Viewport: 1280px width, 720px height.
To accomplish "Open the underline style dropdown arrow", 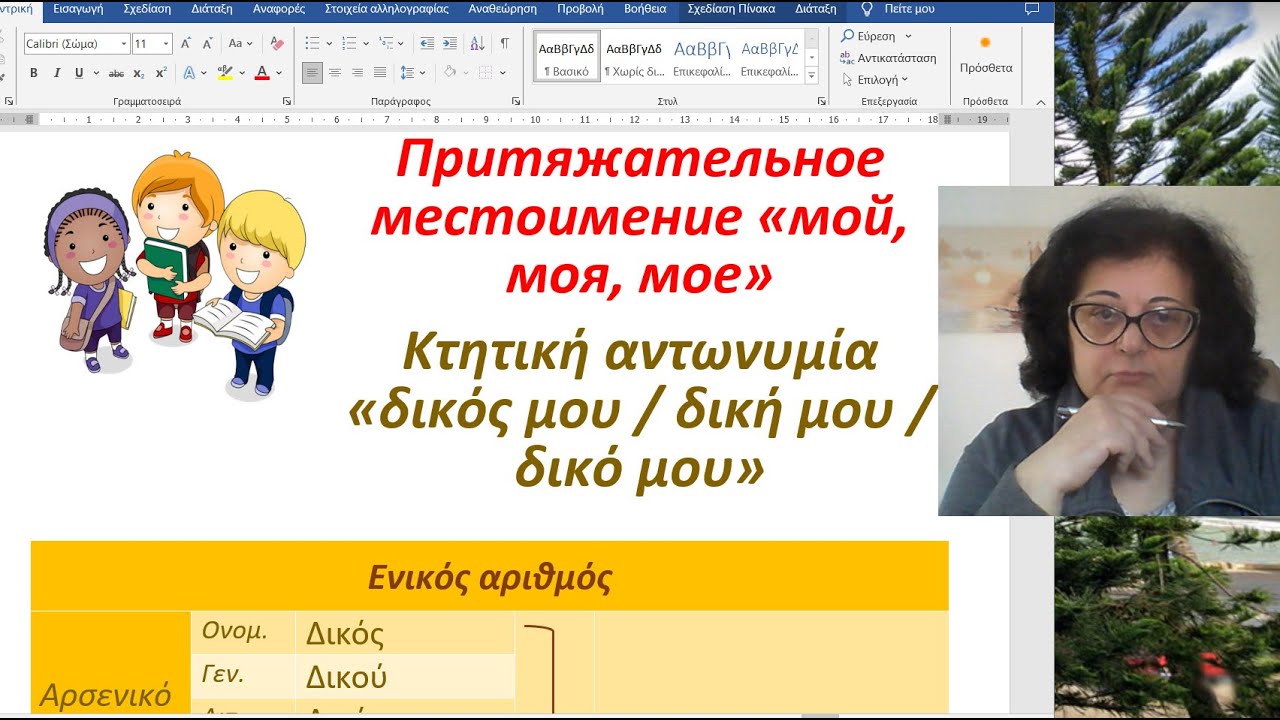I will point(96,73).
